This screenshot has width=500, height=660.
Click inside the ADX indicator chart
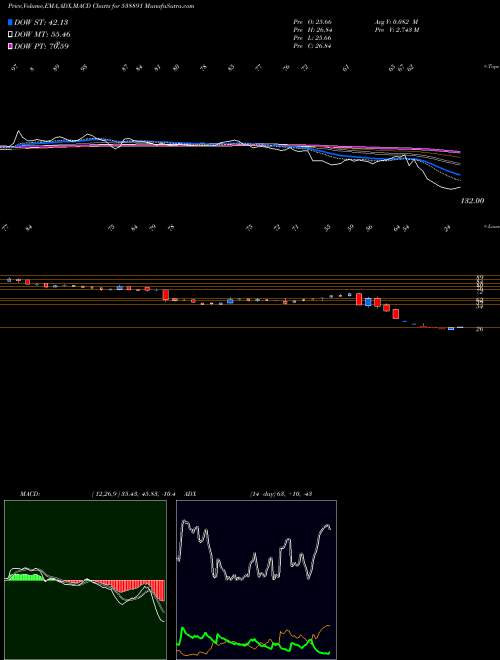pyautogui.click(x=256, y=580)
